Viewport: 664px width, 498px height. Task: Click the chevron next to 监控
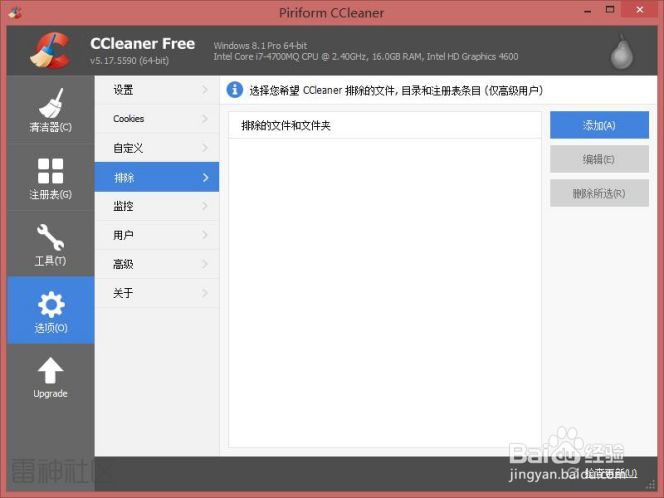205,206
